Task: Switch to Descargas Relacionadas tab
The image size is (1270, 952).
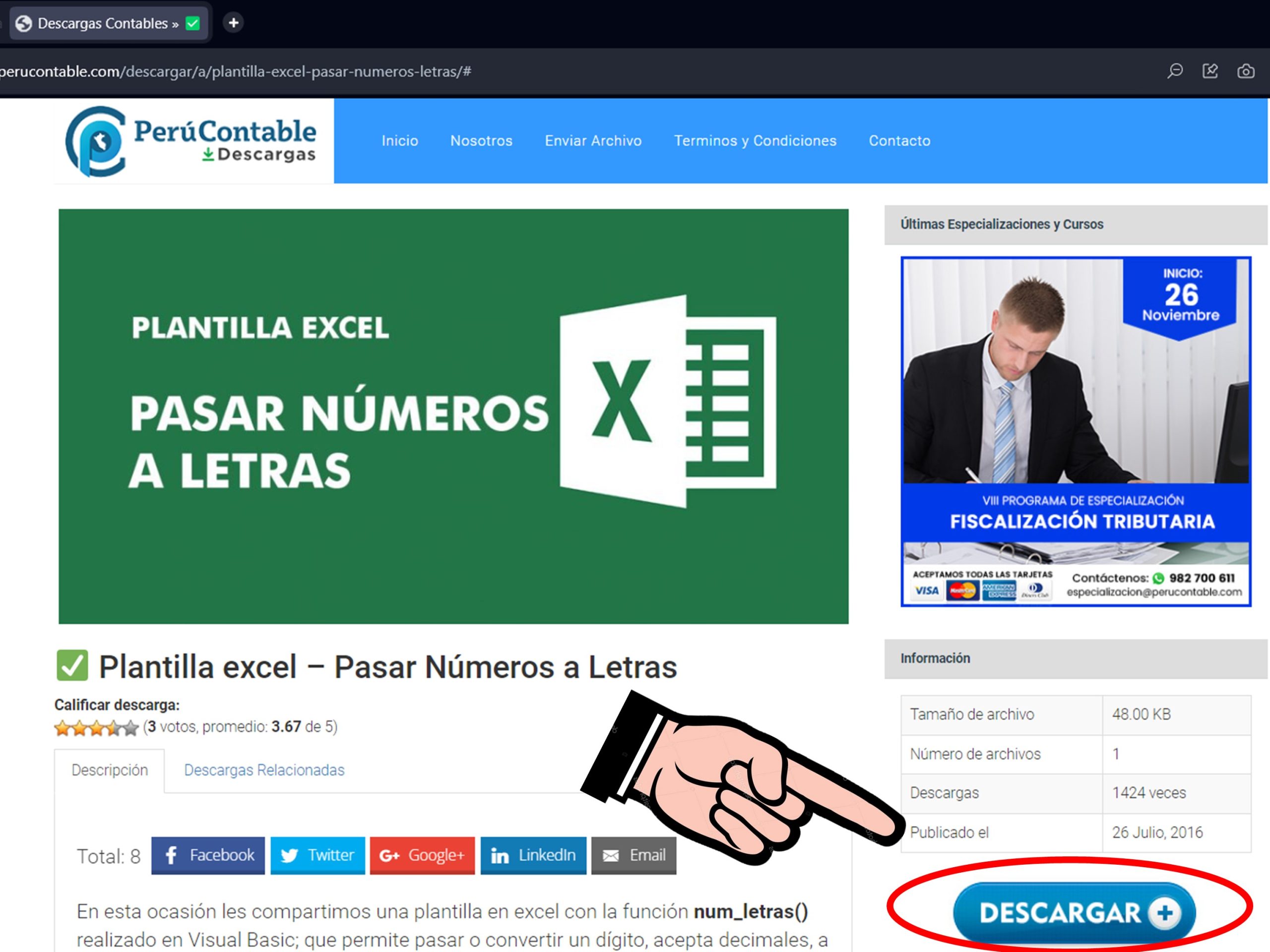Action: coord(264,770)
